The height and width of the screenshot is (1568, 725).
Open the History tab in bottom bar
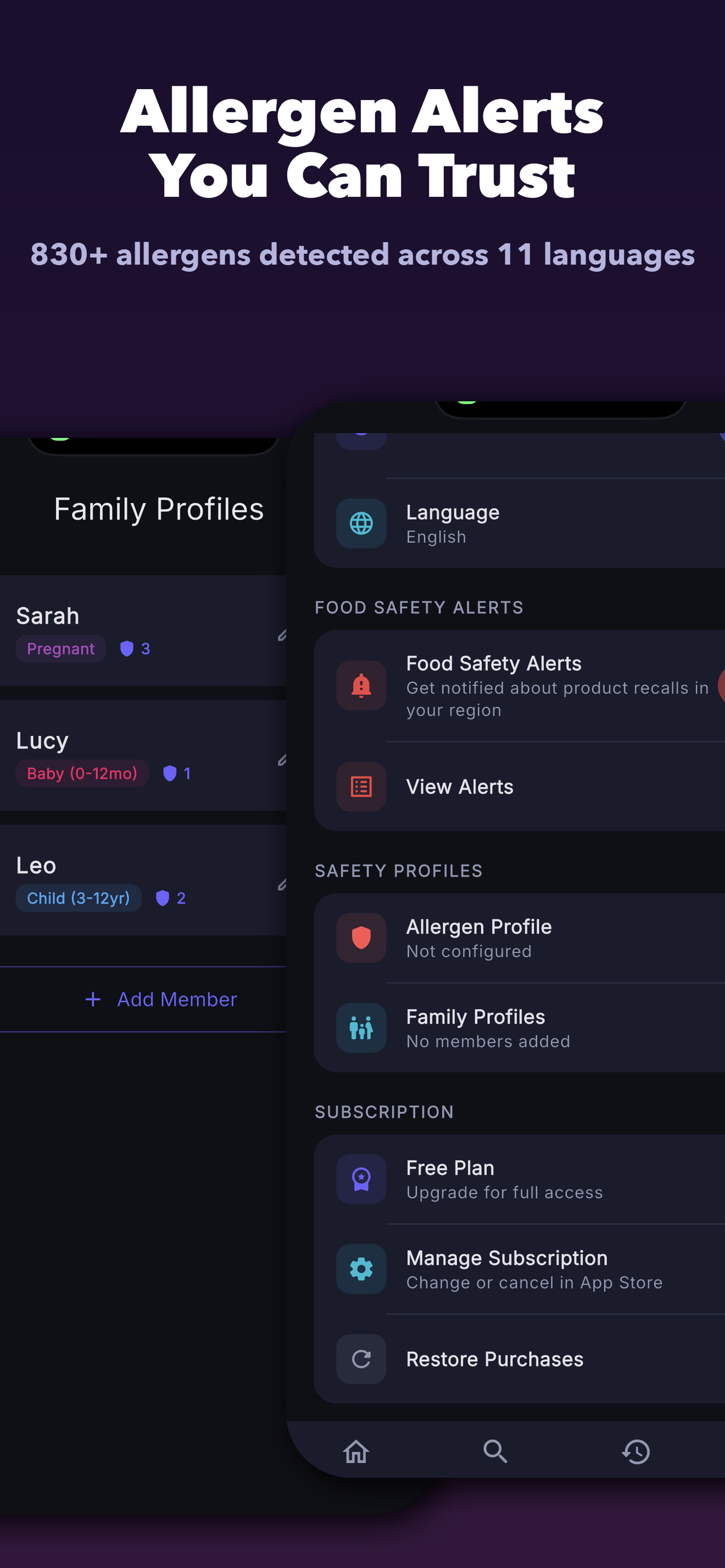[x=636, y=1451]
